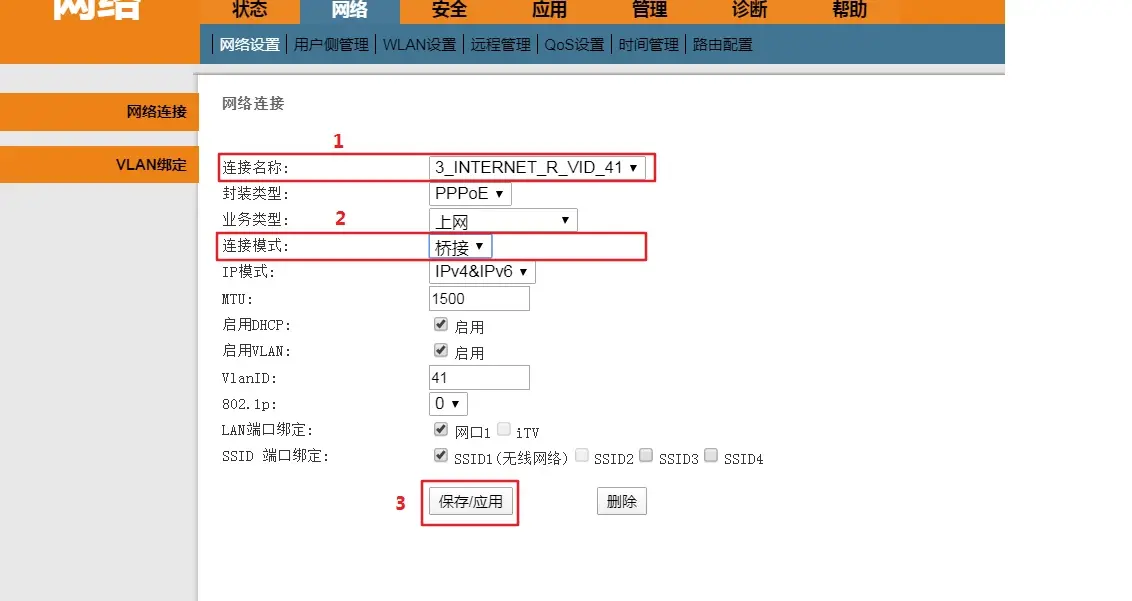
Task: Open the 业务类型 上网 dropdown
Action: (x=503, y=220)
